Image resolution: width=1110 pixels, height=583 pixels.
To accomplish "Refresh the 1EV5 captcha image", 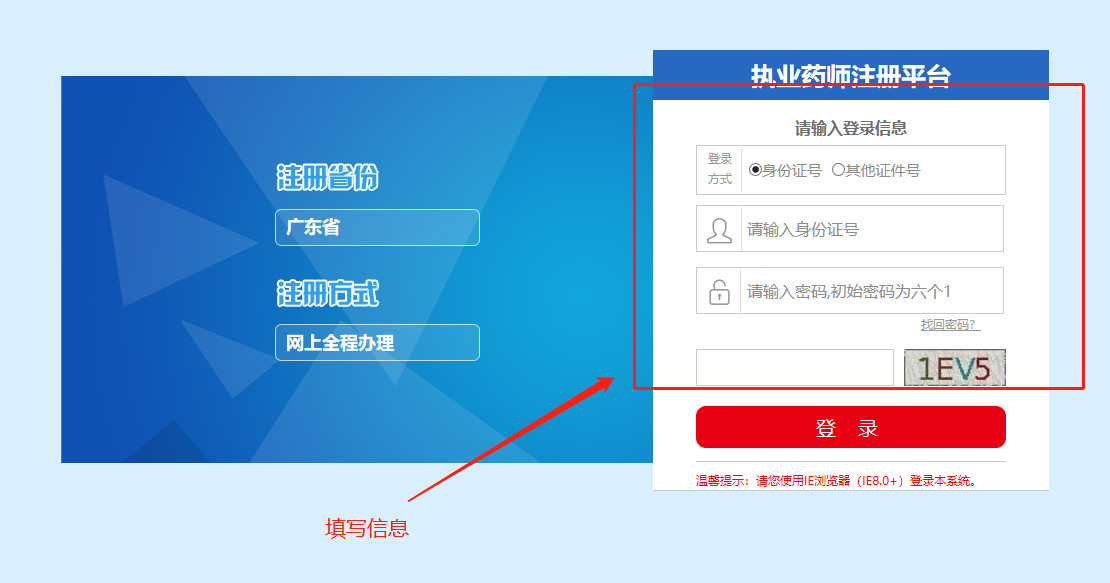I will click(955, 367).
